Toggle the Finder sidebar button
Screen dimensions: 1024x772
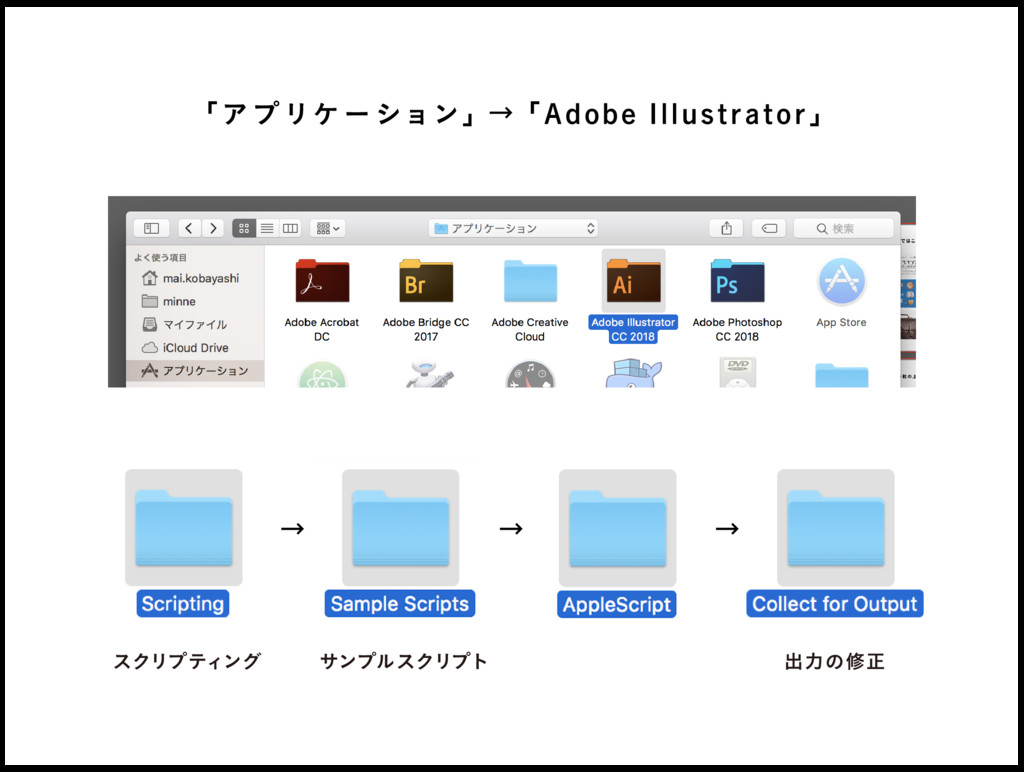(x=152, y=229)
